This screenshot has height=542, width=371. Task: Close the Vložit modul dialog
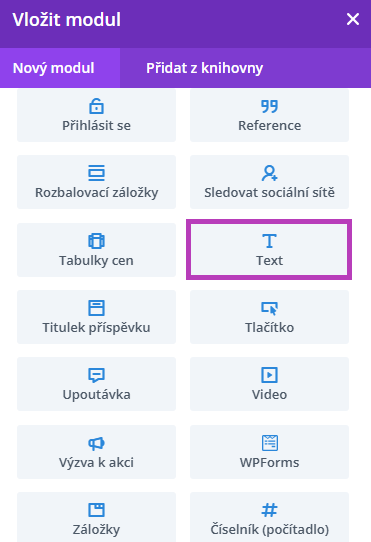[x=353, y=19]
